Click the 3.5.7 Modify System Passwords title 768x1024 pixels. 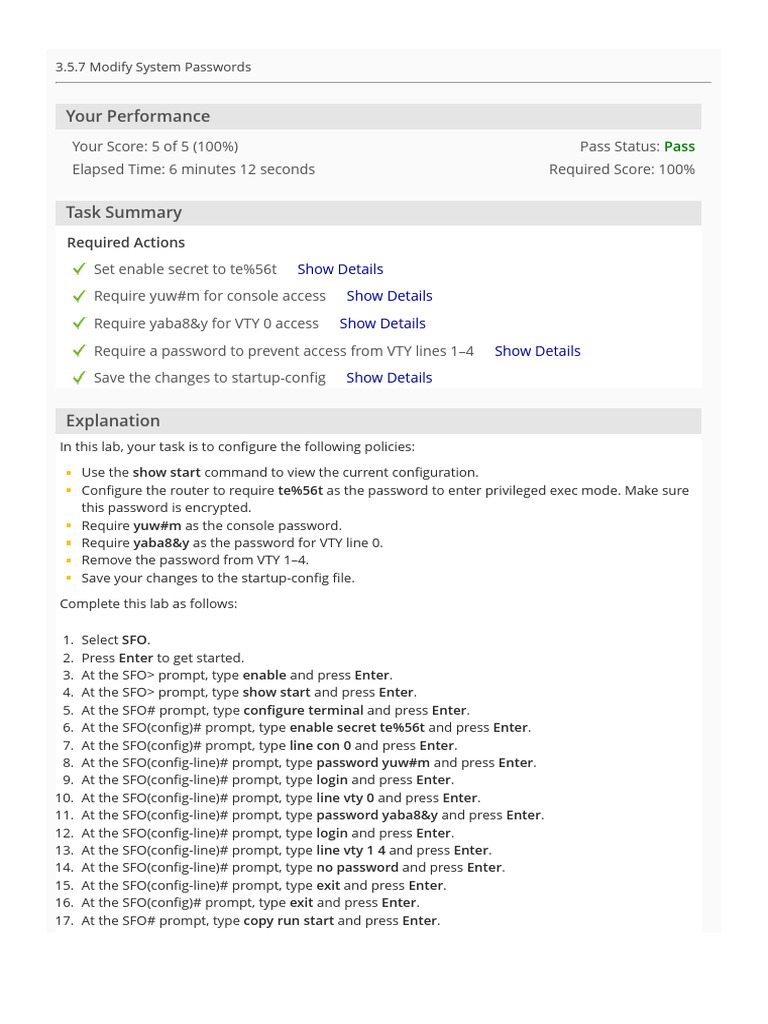[x=153, y=67]
